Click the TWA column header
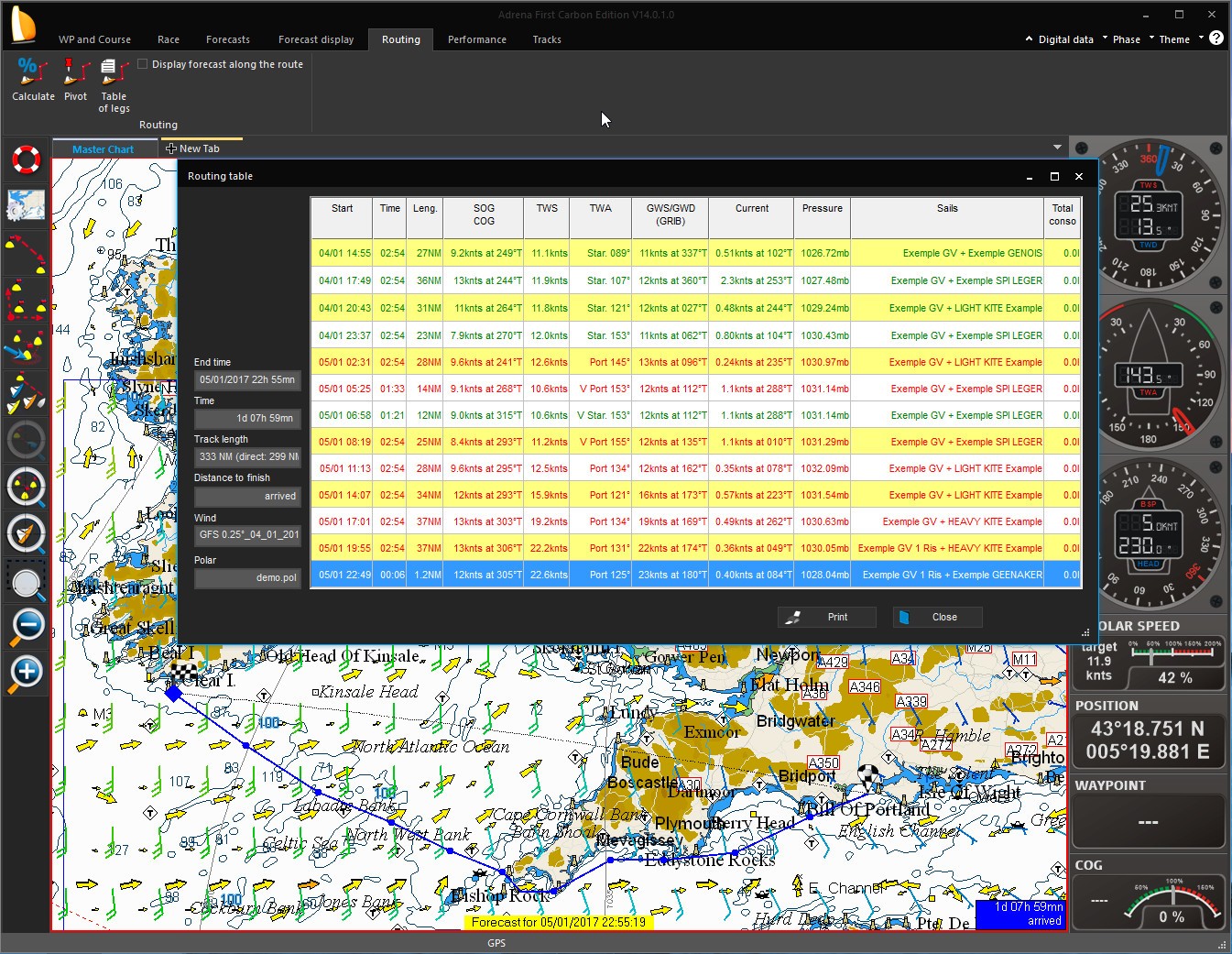The height and width of the screenshot is (954, 1232). [x=601, y=218]
